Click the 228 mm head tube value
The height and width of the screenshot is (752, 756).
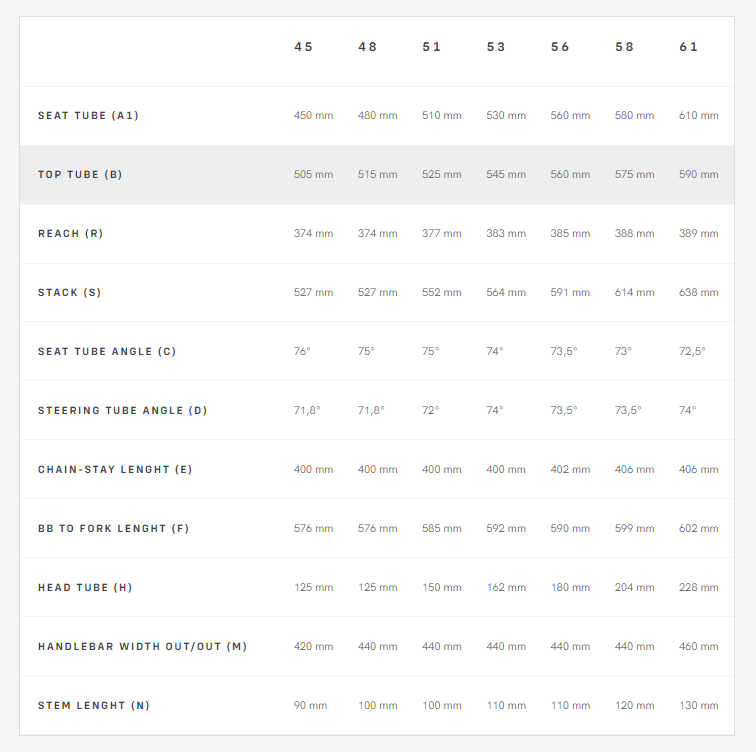click(698, 588)
